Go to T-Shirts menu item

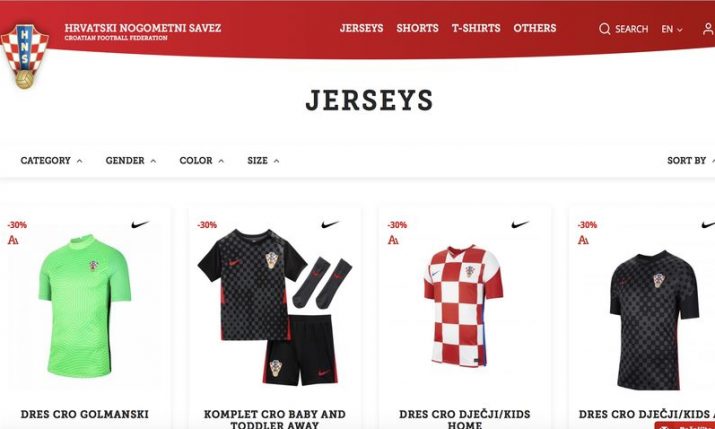[x=476, y=28]
